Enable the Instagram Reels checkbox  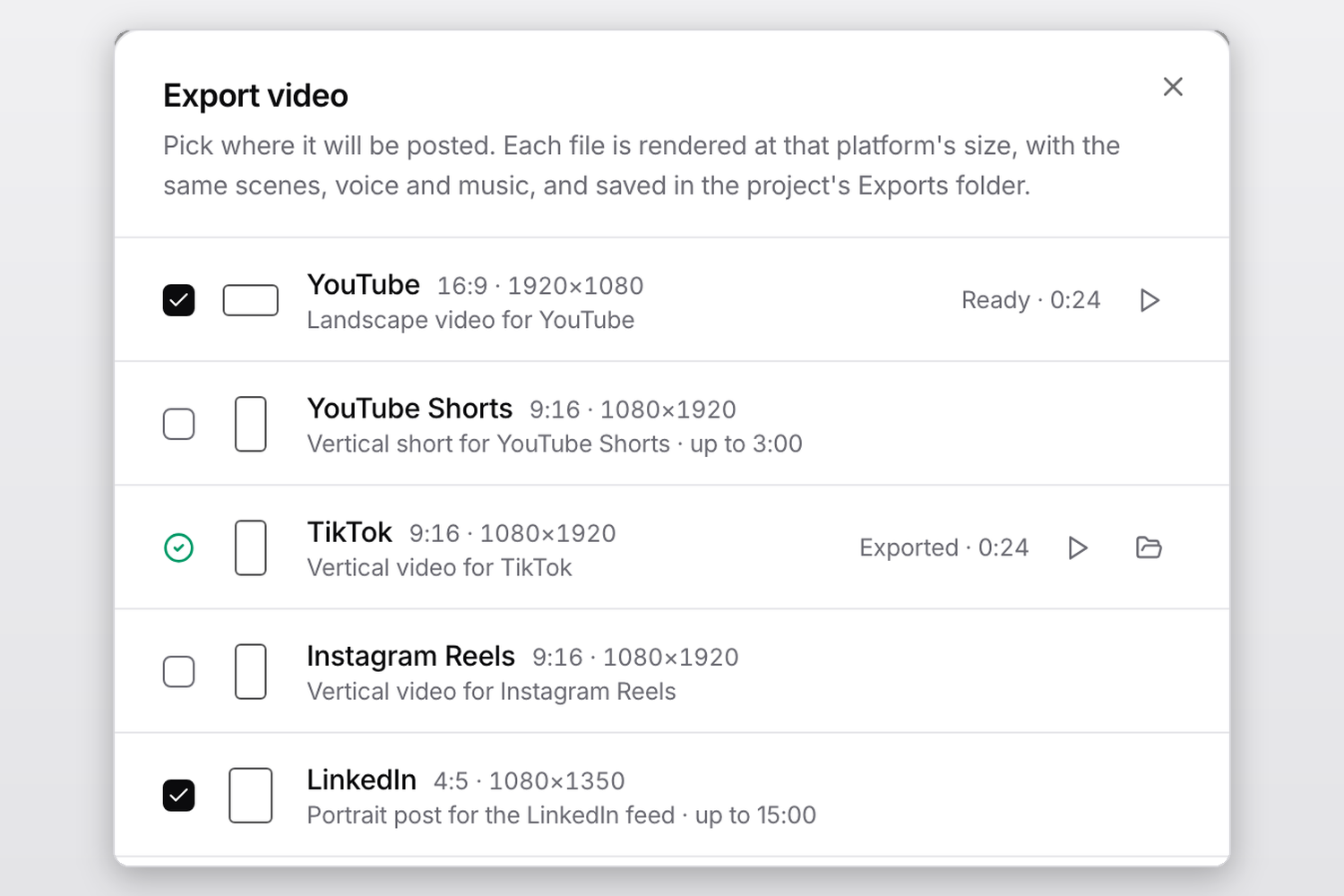click(x=179, y=671)
